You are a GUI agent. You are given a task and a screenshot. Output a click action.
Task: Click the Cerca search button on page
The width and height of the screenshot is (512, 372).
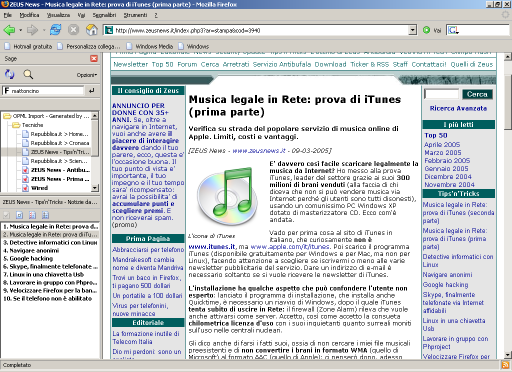pos(477,94)
